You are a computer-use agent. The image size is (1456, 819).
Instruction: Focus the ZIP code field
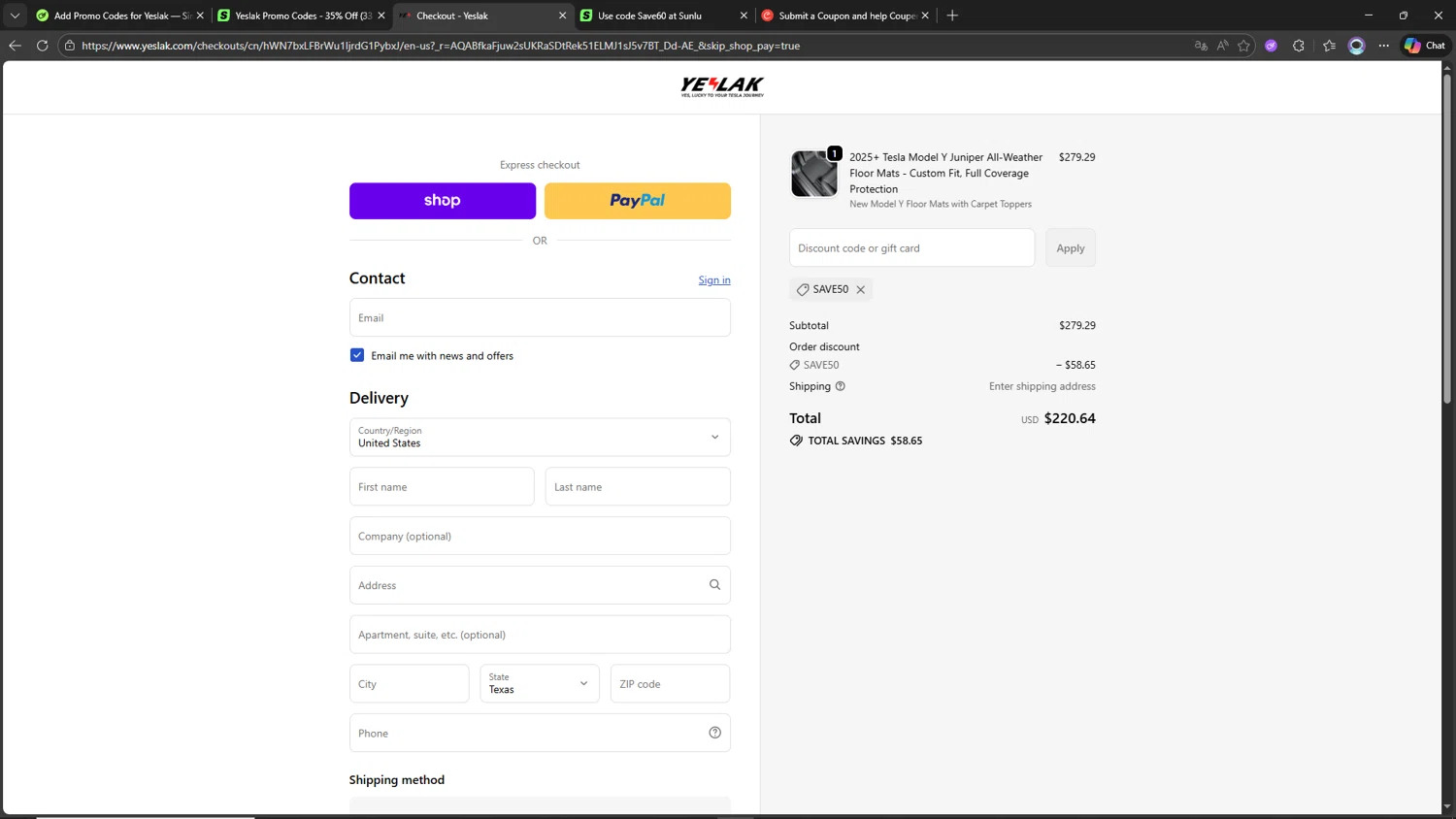(670, 684)
